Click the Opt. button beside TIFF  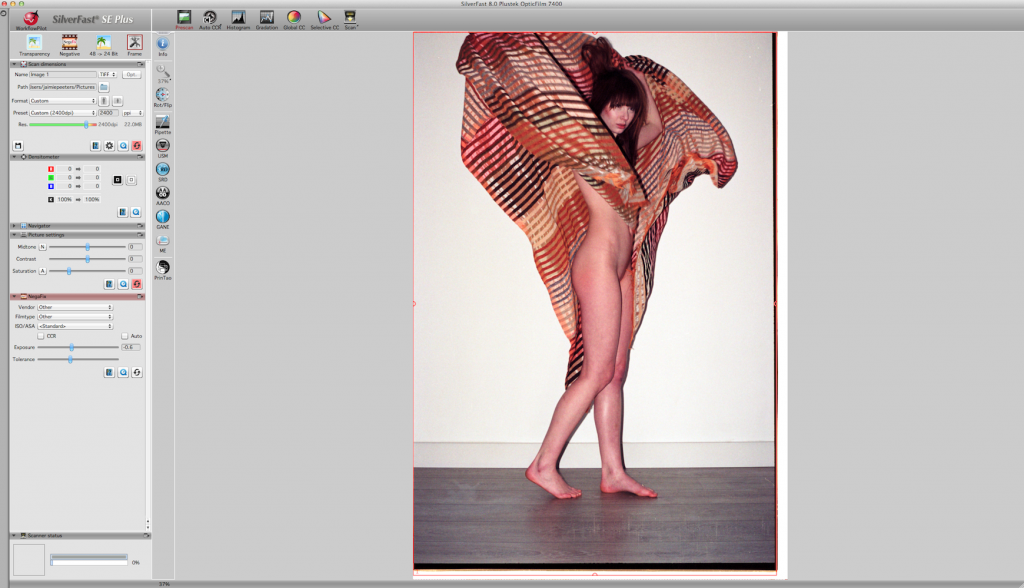[x=132, y=74]
